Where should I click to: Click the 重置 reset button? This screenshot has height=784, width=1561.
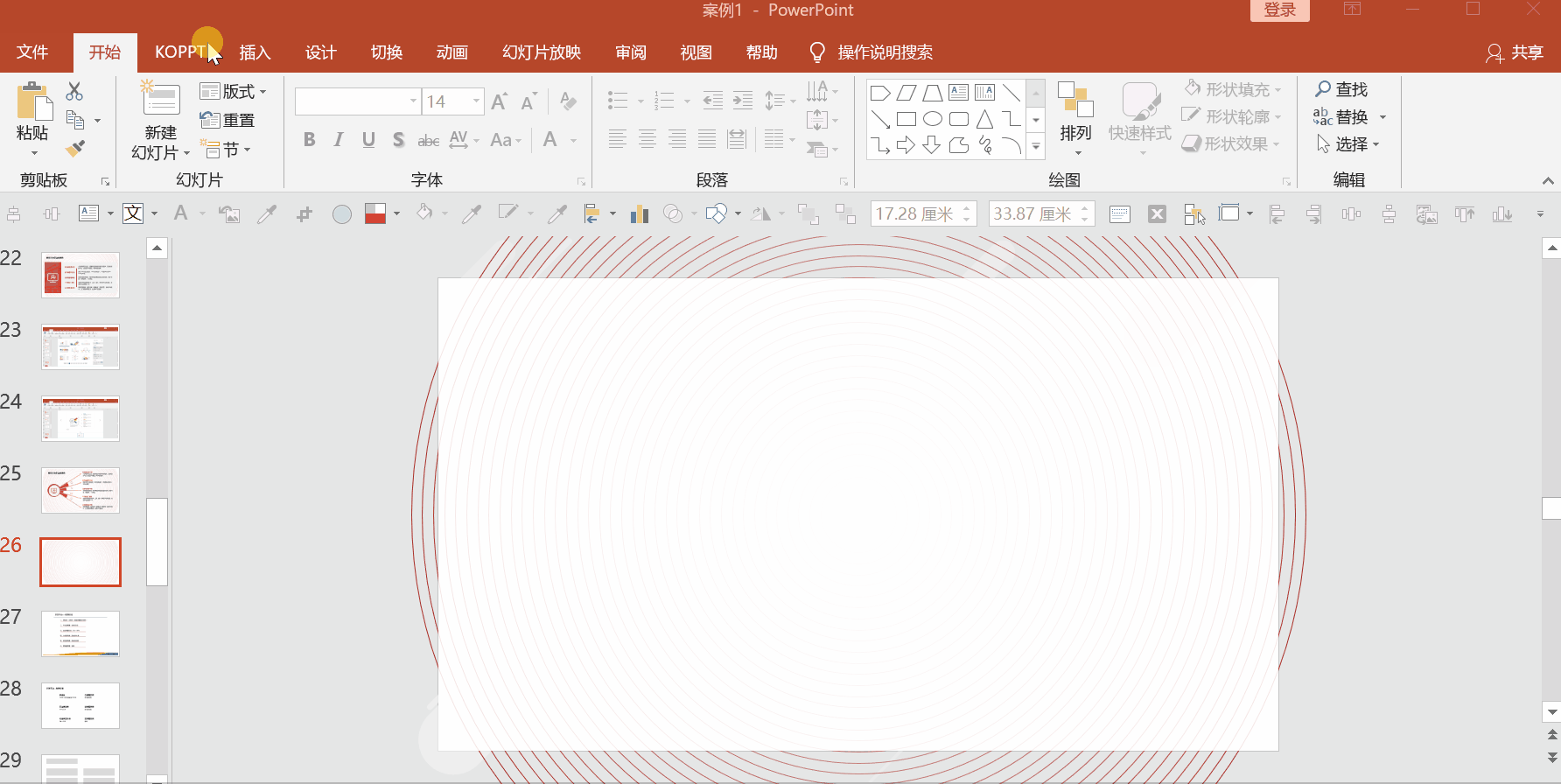[227, 120]
